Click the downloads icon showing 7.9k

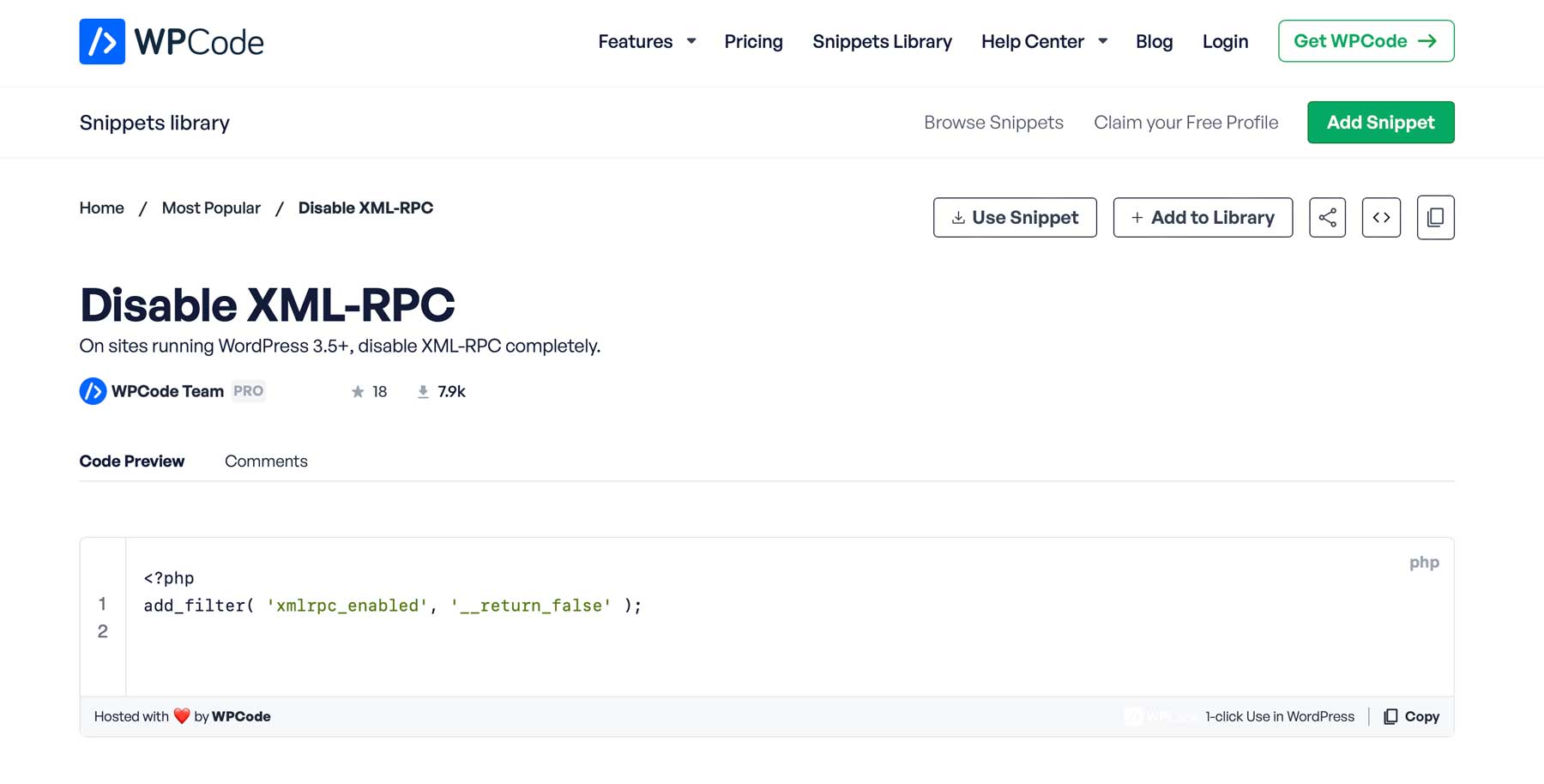coord(422,391)
